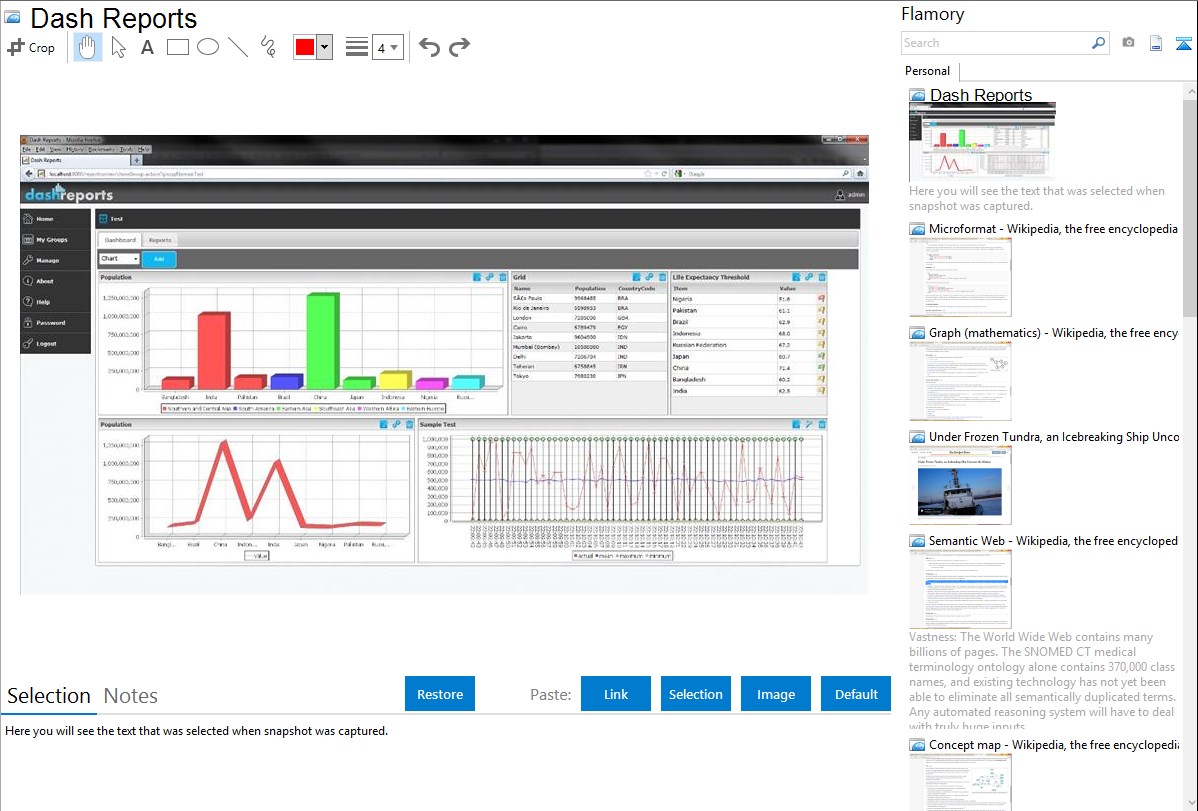1198x811 pixels.
Task: Click the snapshot list scrollbar thumb
Action: [x=1191, y=207]
